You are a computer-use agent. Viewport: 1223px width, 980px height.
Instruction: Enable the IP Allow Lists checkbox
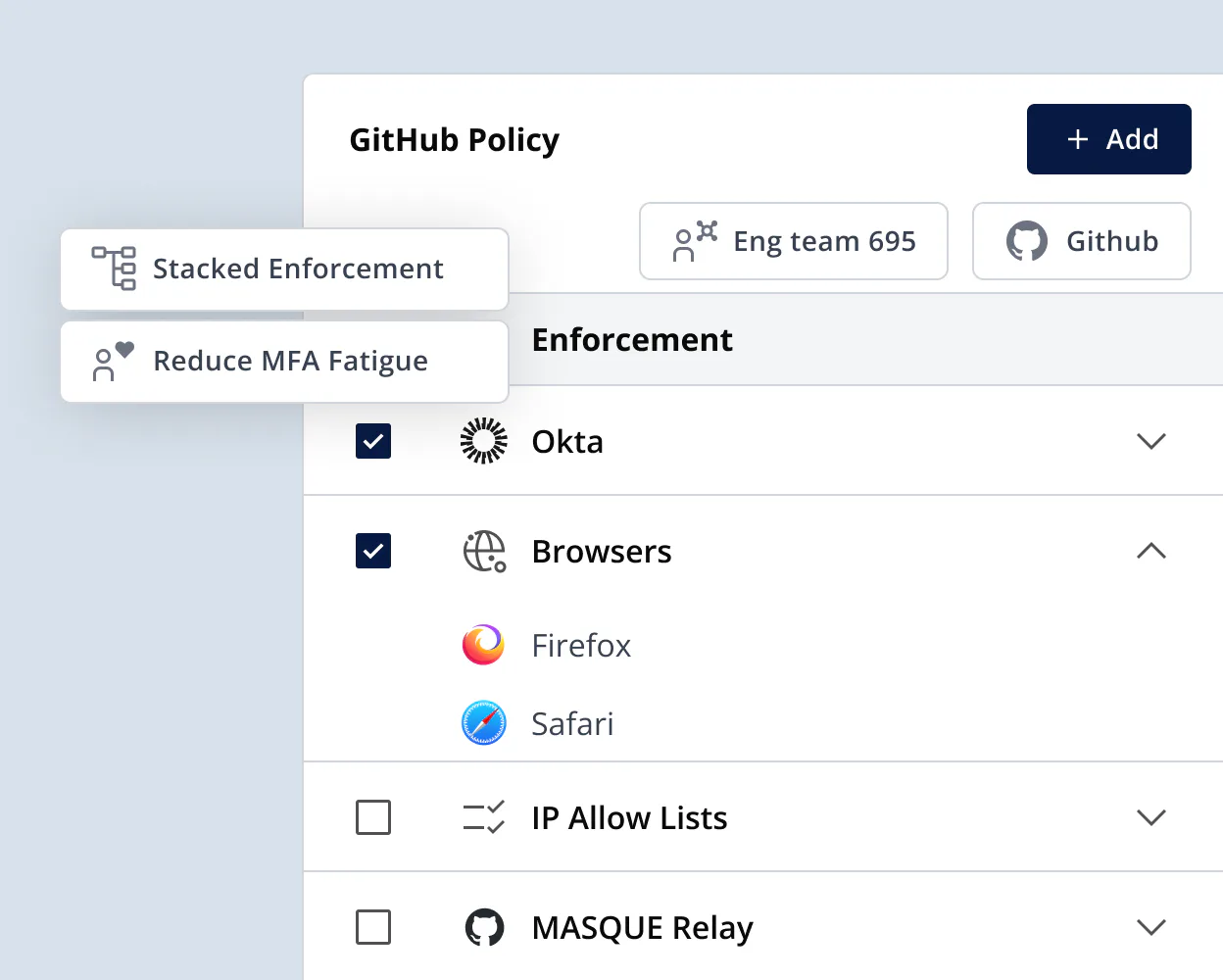(373, 817)
